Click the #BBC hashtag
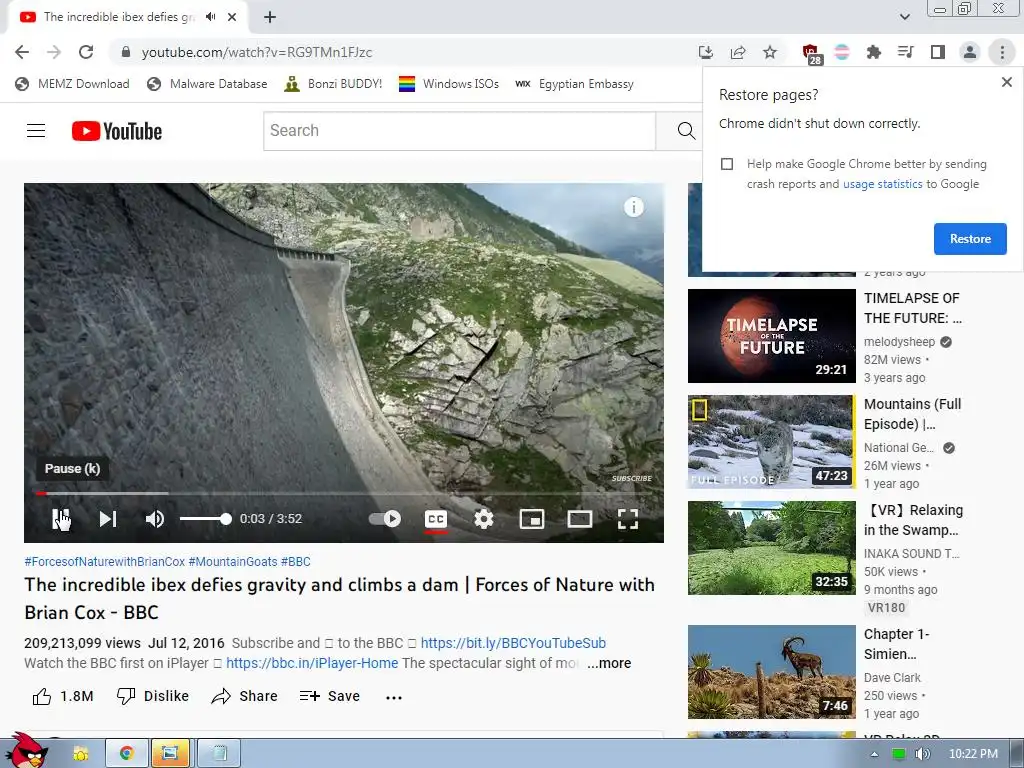Screen dimensions: 1024x768 click(296, 562)
